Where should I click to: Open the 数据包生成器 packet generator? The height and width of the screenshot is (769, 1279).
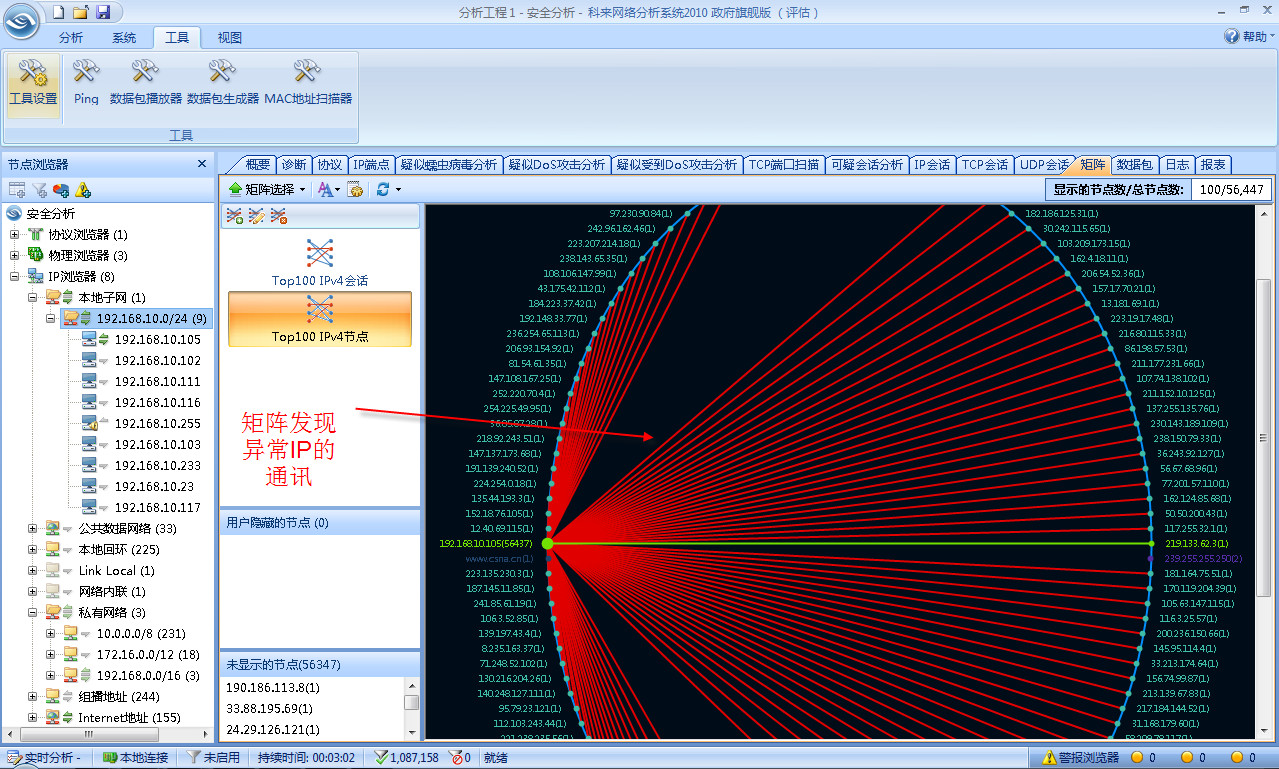pos(222,82)
